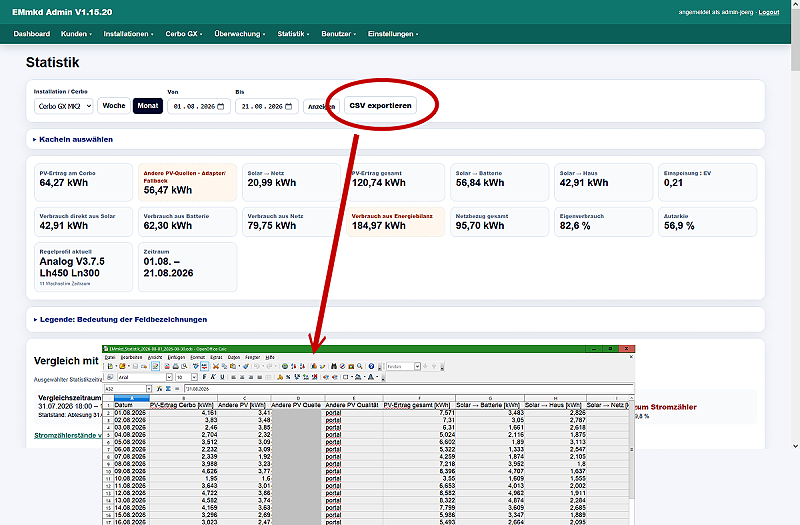Click the Hyperlink globe icon in Calc

(x=285, y=366)
